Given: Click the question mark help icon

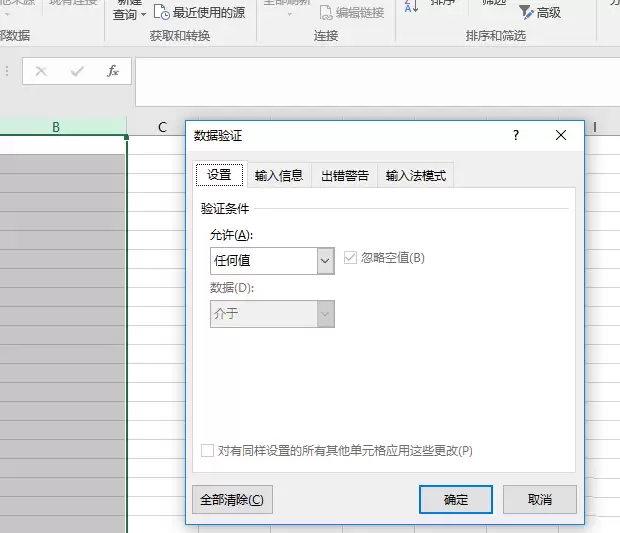Looking at the screenshot, I should click(516, 135).
